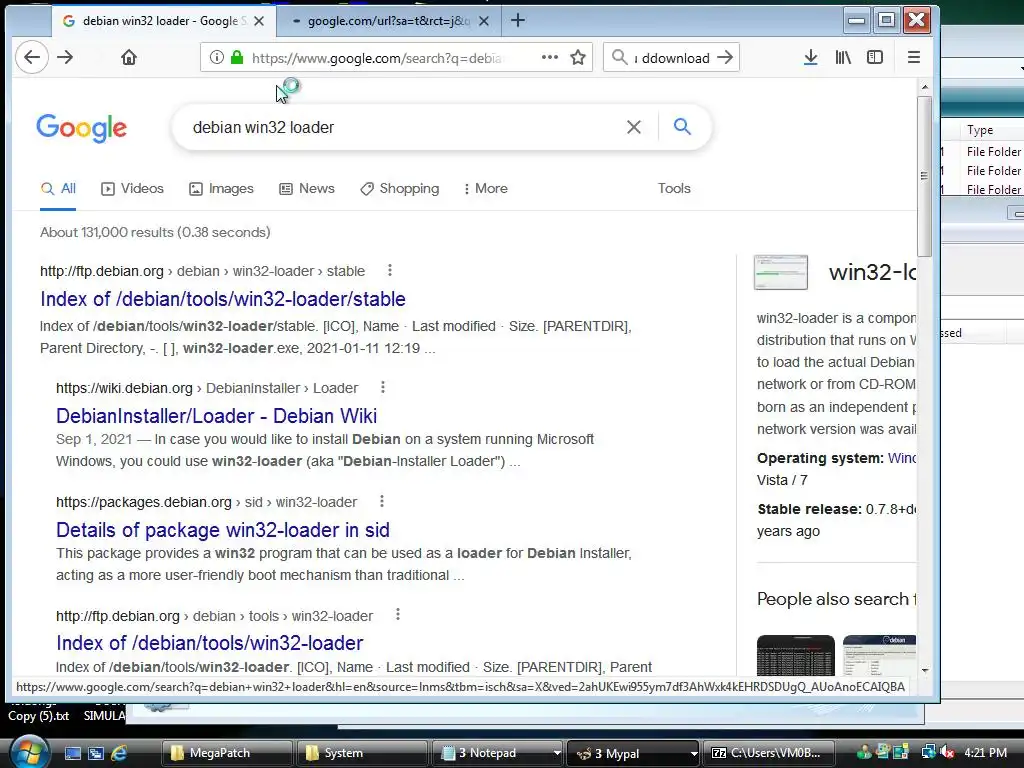This screenshot has width=1024, height=768.
Task: Go forward to the next page
Action: point(65,57)
